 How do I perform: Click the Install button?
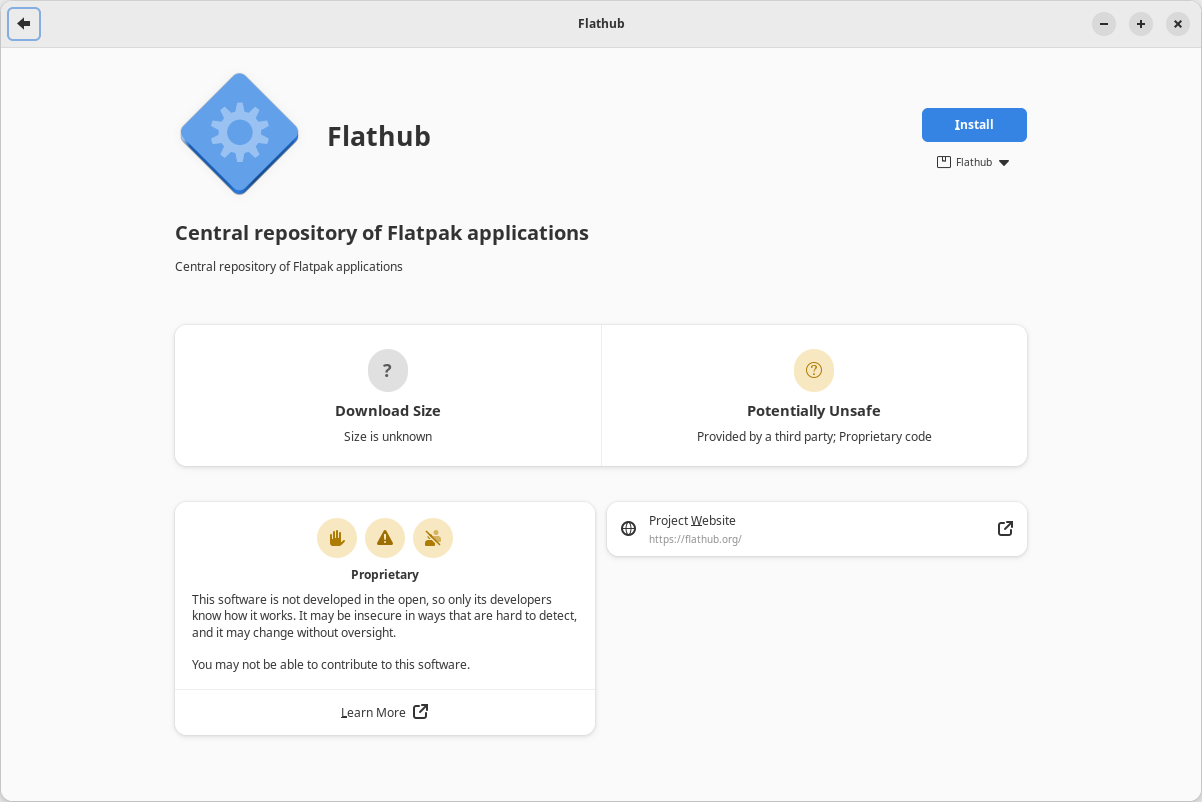click(x=973, y=124)
